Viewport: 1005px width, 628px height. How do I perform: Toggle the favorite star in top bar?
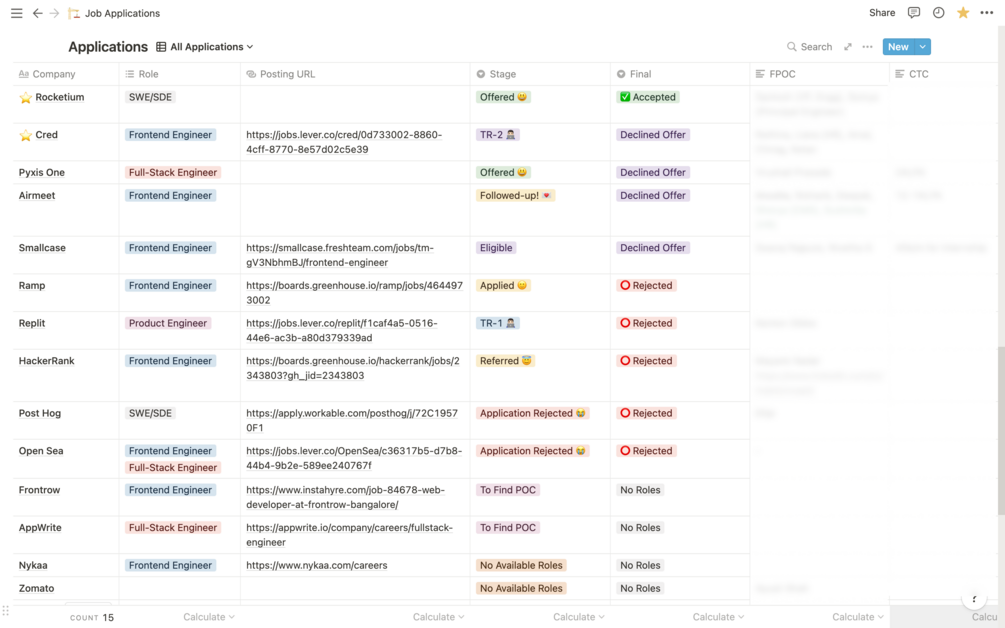963,13
